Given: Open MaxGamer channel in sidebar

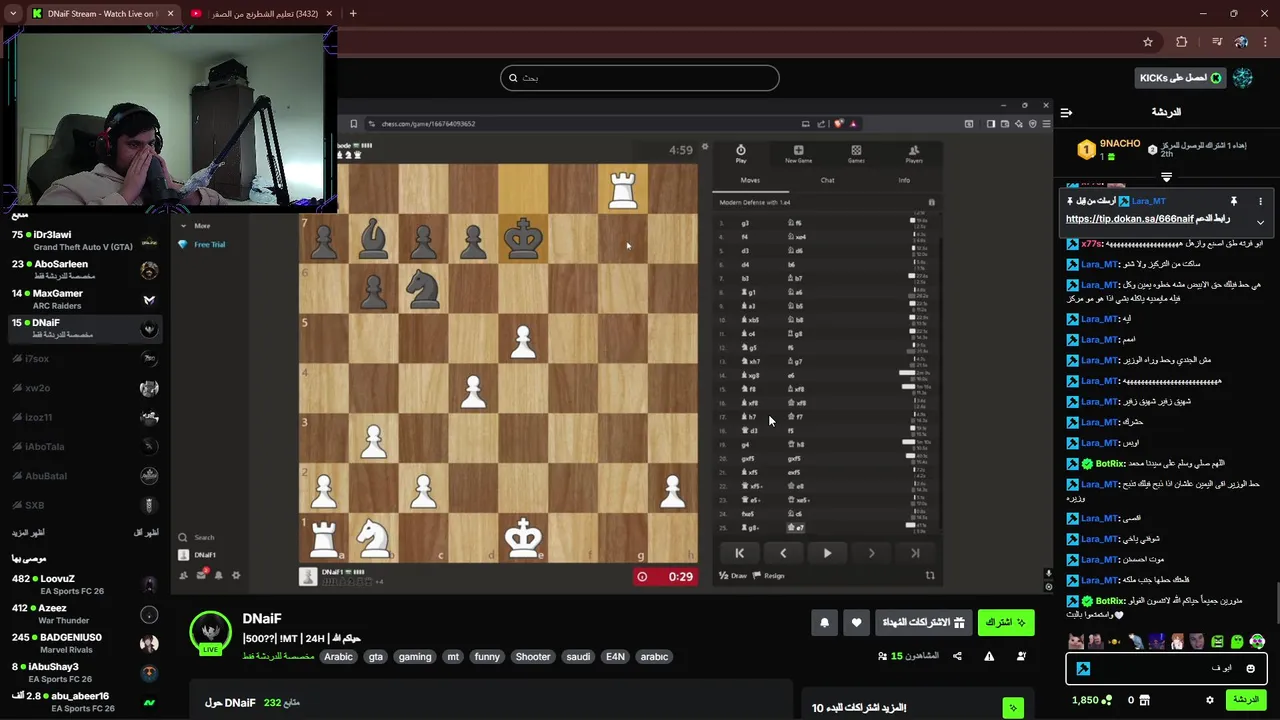Looking at the screenshot, I should tap(84, 299).
